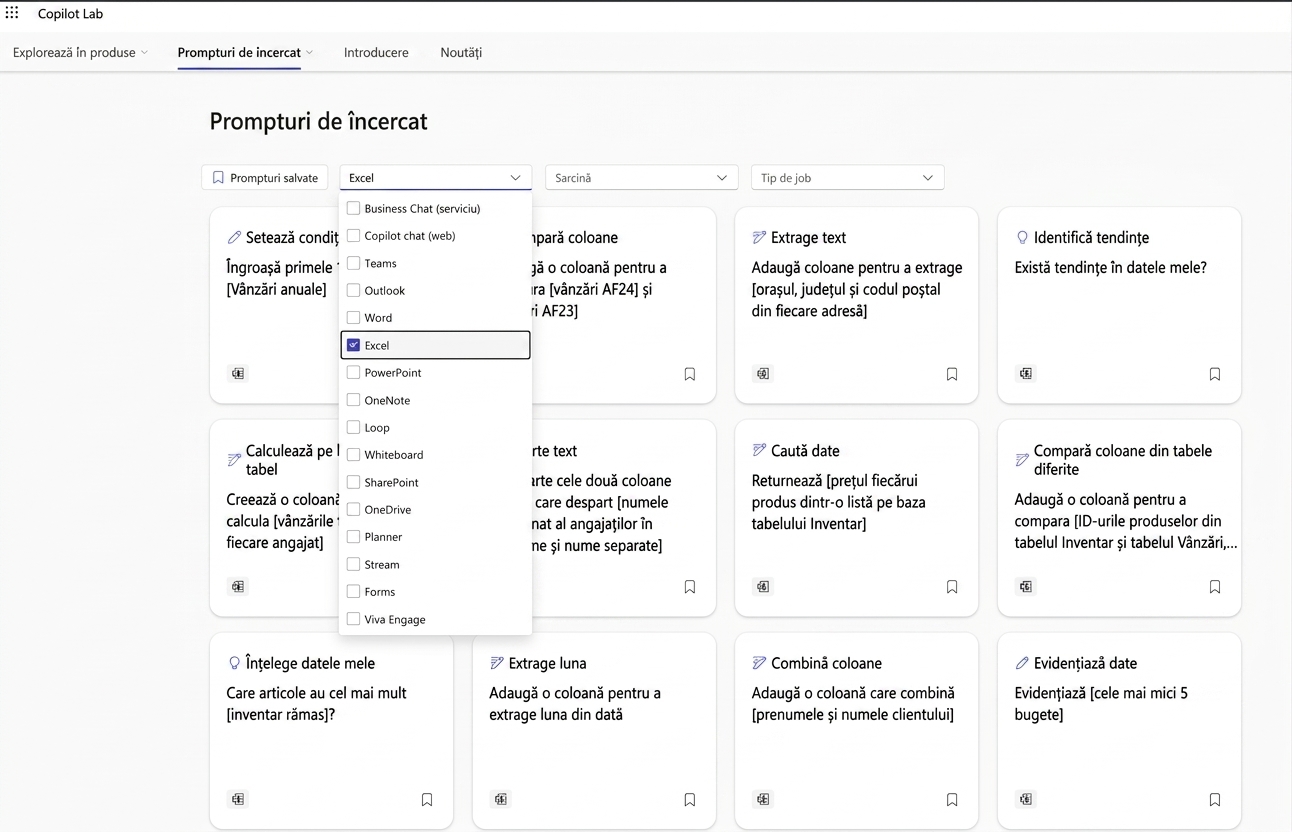Enable the Stream checkbox
Image resolution: width=1292 pixels, height=832 pixels.
(353, 564)
